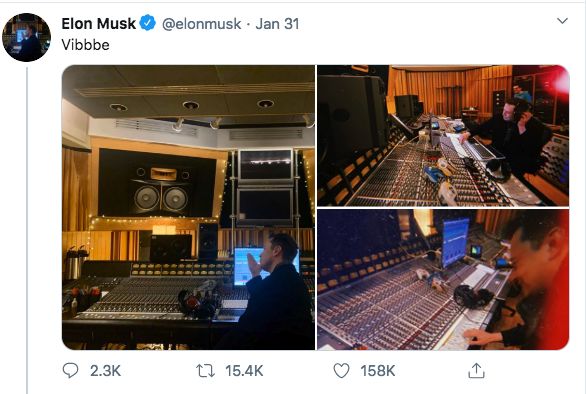Open the Elon Musk display name link
Image resolution: width=586 pixels, height=394 pixels.
[x=98, y=24]
